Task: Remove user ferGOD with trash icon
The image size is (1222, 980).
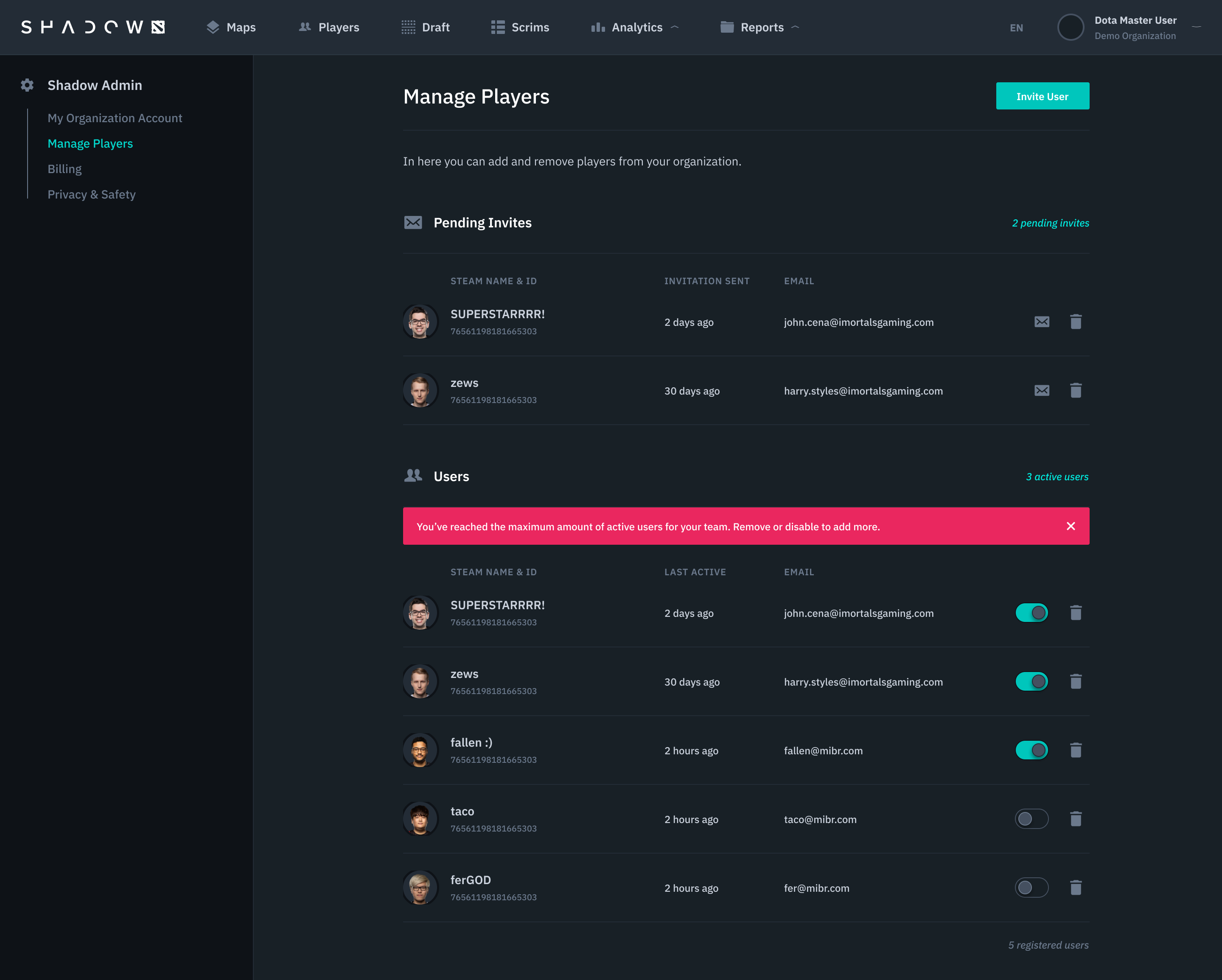Action: coord(1075,888)
